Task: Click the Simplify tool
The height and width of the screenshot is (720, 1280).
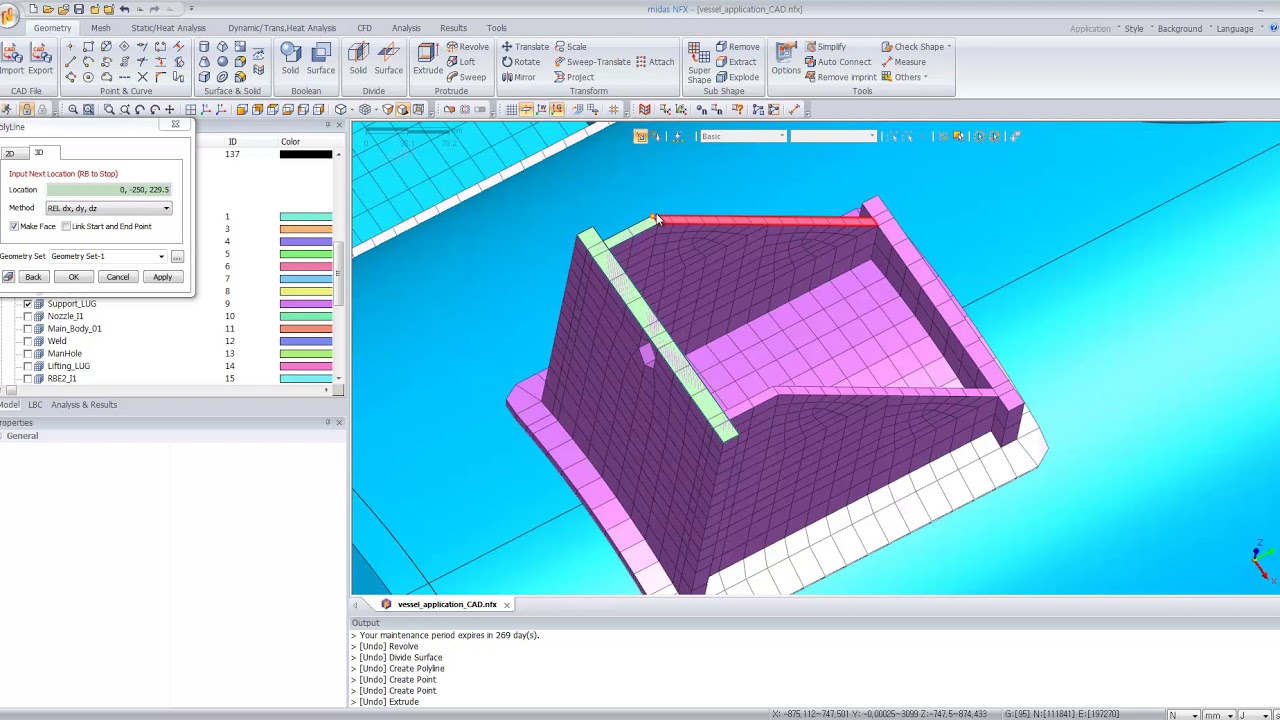Action: 825,47
